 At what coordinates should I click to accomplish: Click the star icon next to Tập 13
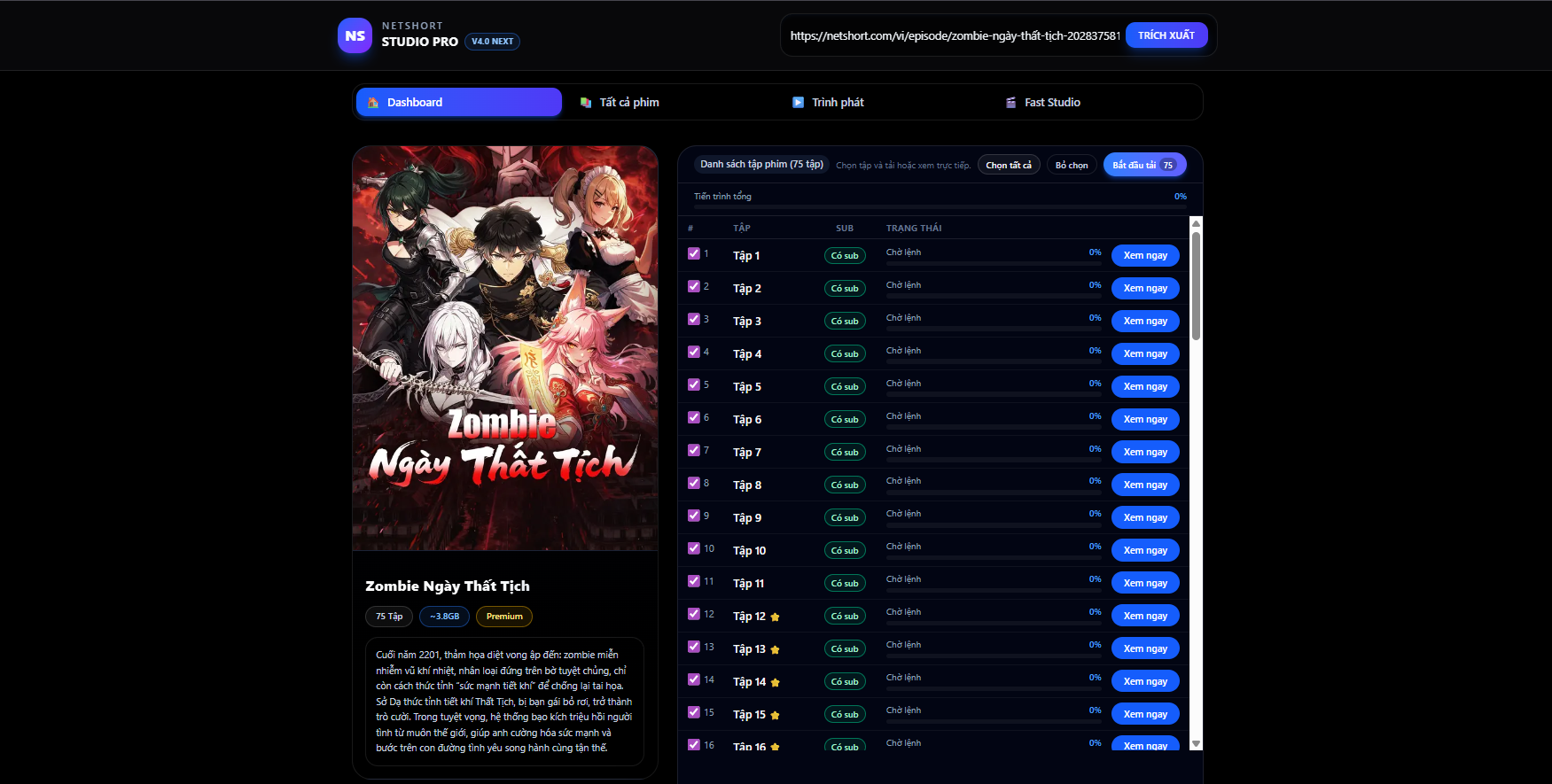(x=776, y=649)
